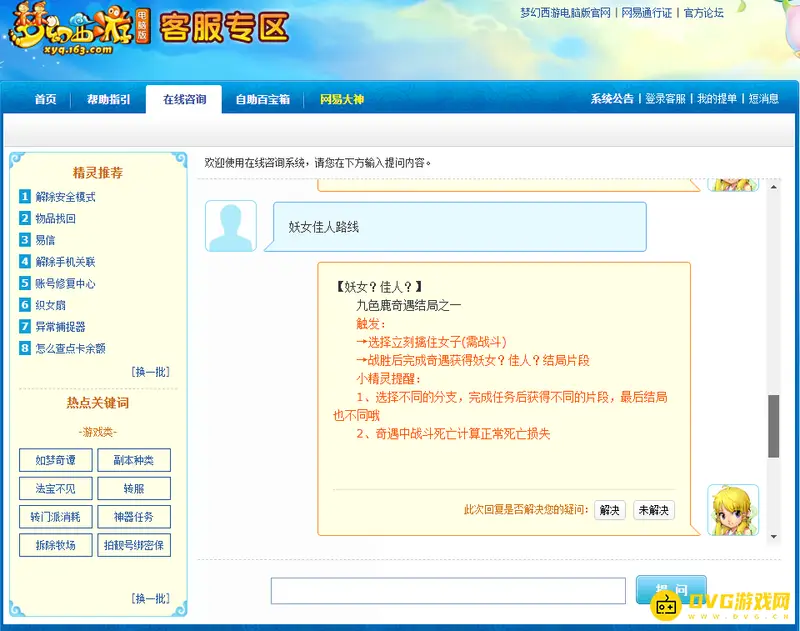Click 登录客服 link

tap(665, 98)
